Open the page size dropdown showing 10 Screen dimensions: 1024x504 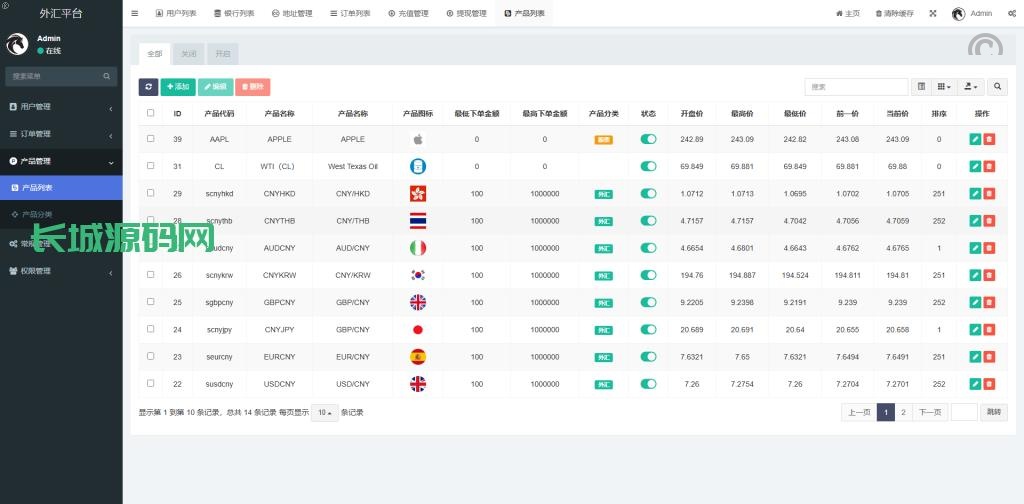[324, 412]
